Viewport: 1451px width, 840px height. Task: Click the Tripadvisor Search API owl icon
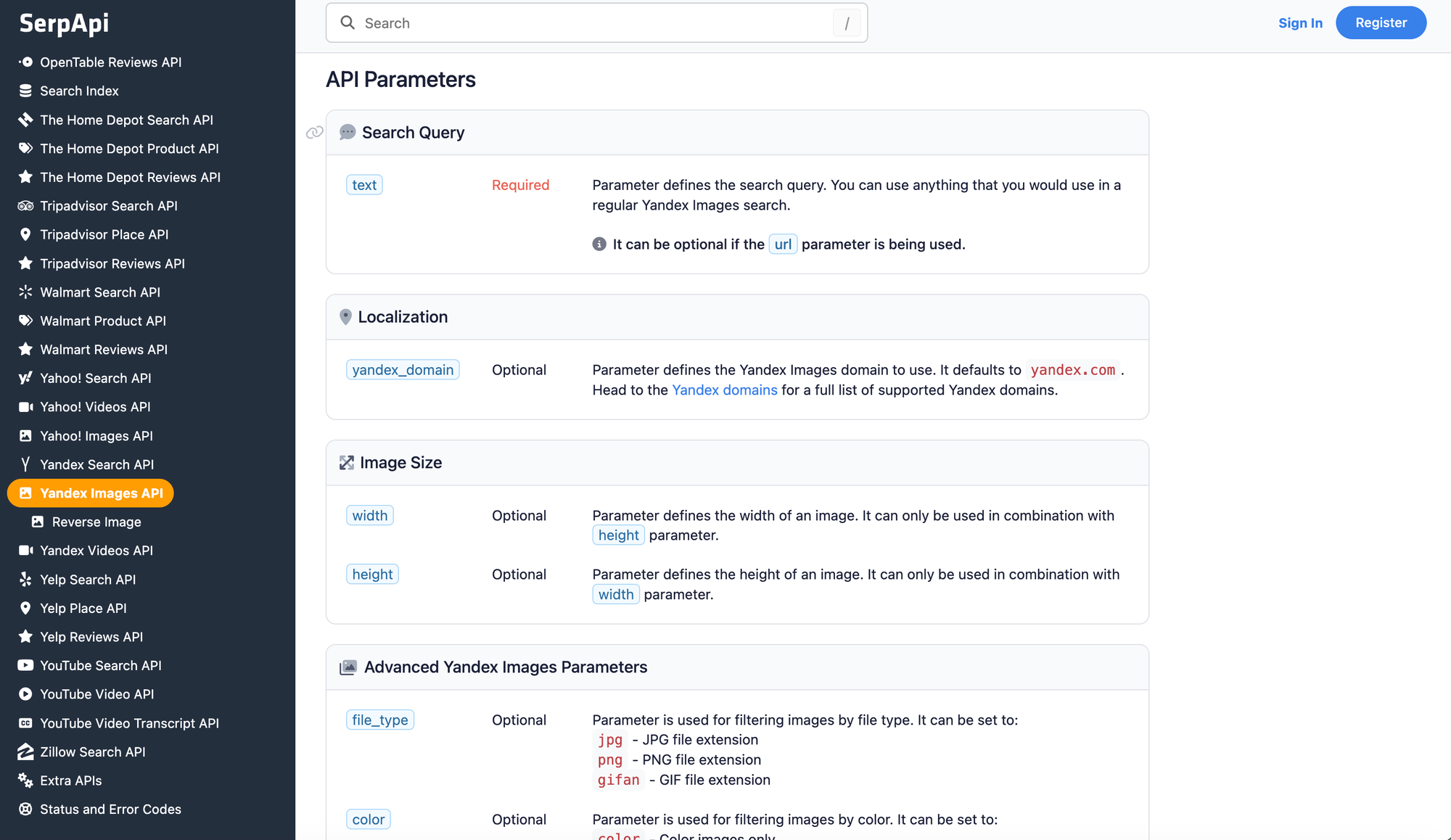25,206
